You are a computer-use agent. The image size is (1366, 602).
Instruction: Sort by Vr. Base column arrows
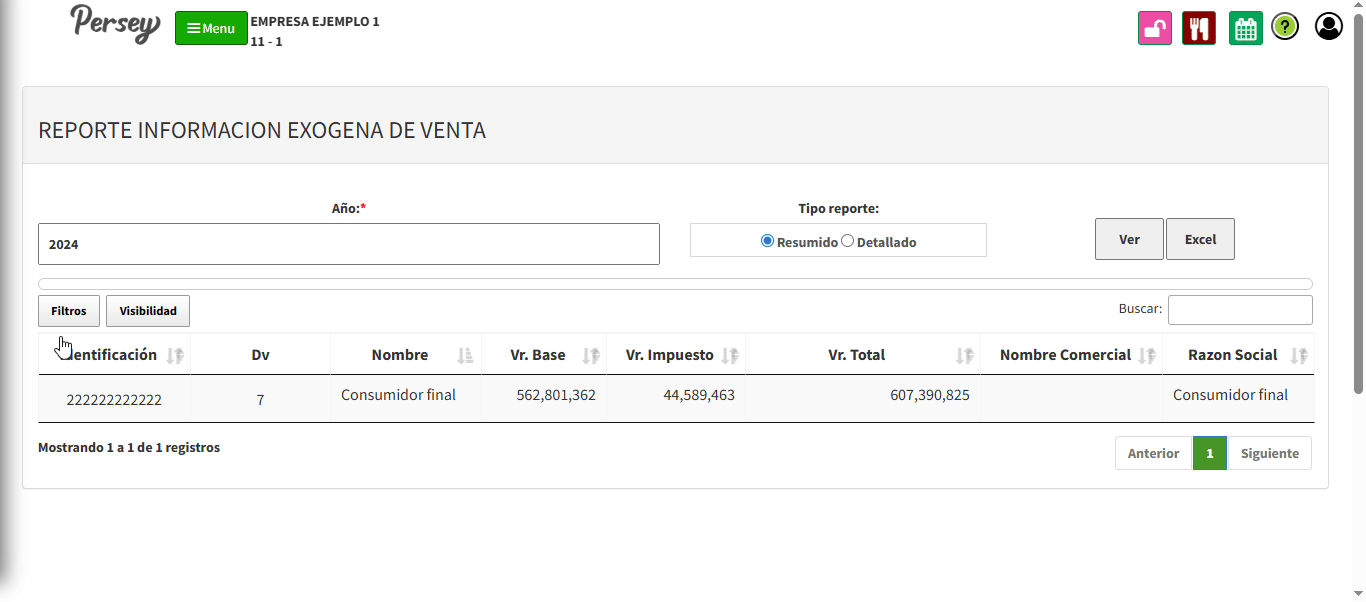tap(591, 355)
